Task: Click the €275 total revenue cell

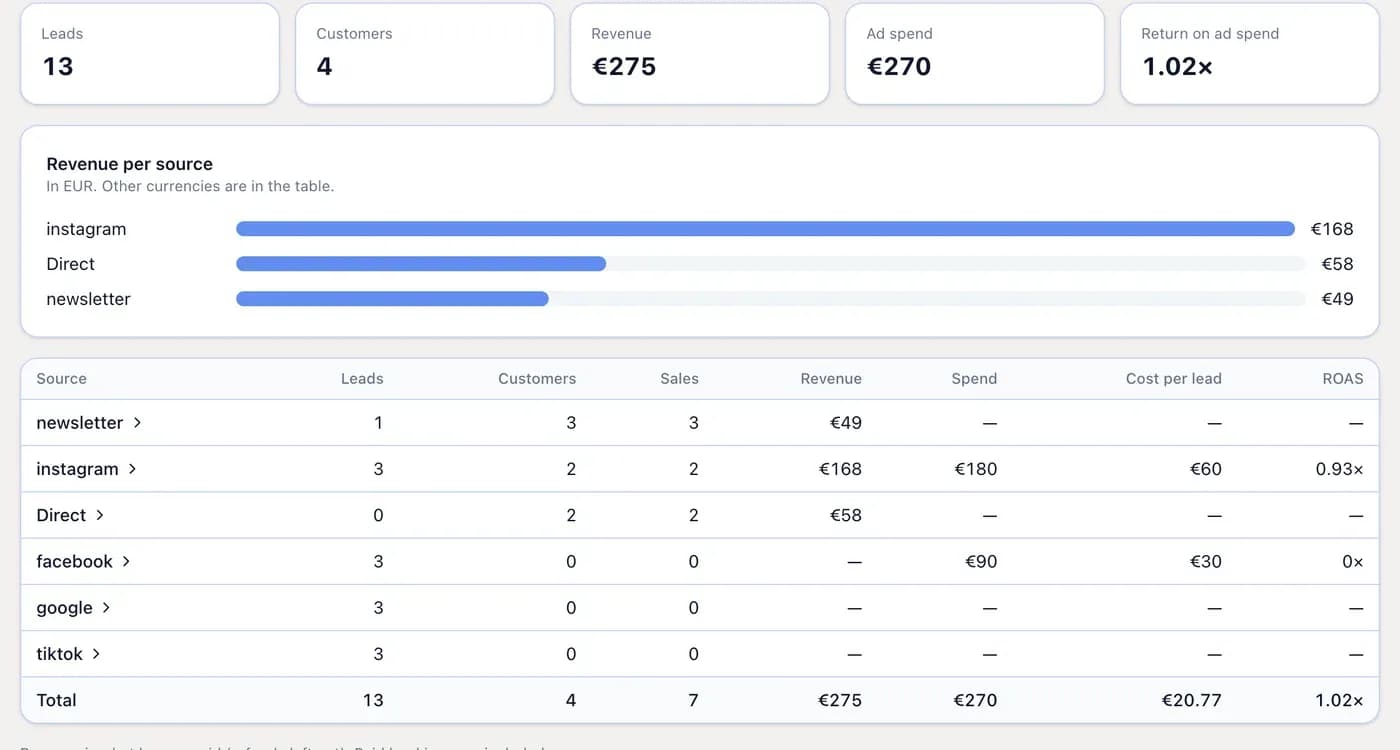Action: (840, 700)
